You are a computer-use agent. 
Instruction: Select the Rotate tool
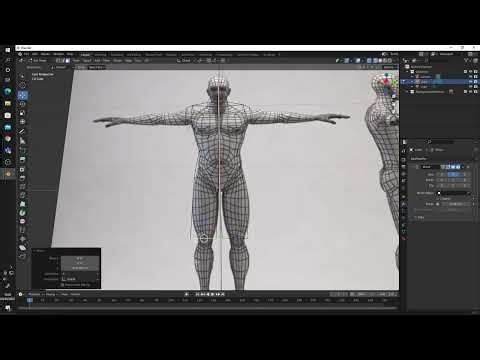22,104
